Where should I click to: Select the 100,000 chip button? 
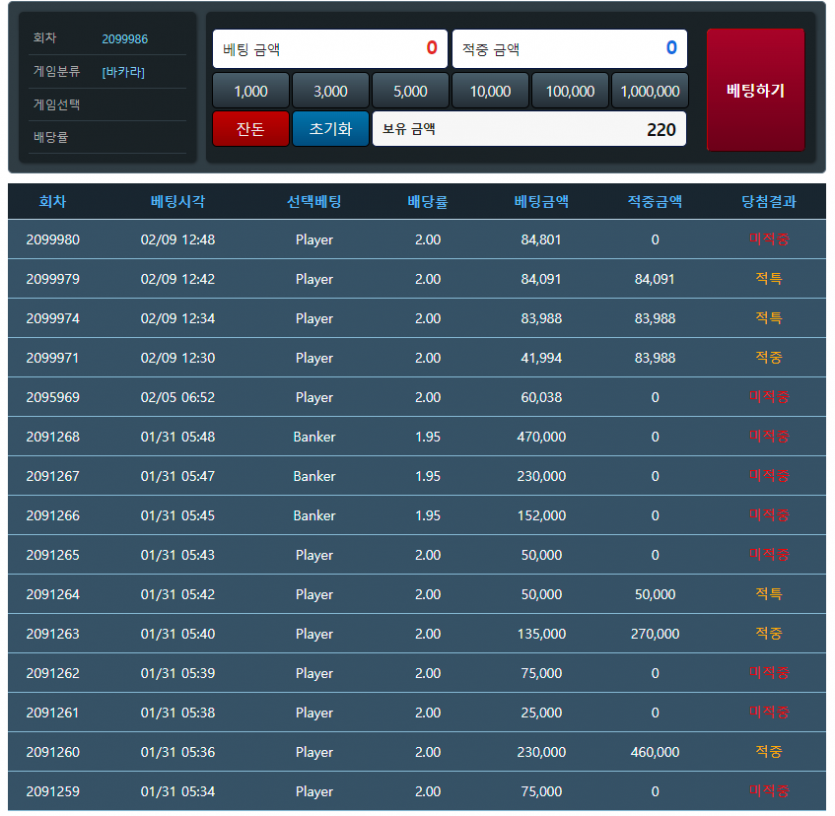570,91
